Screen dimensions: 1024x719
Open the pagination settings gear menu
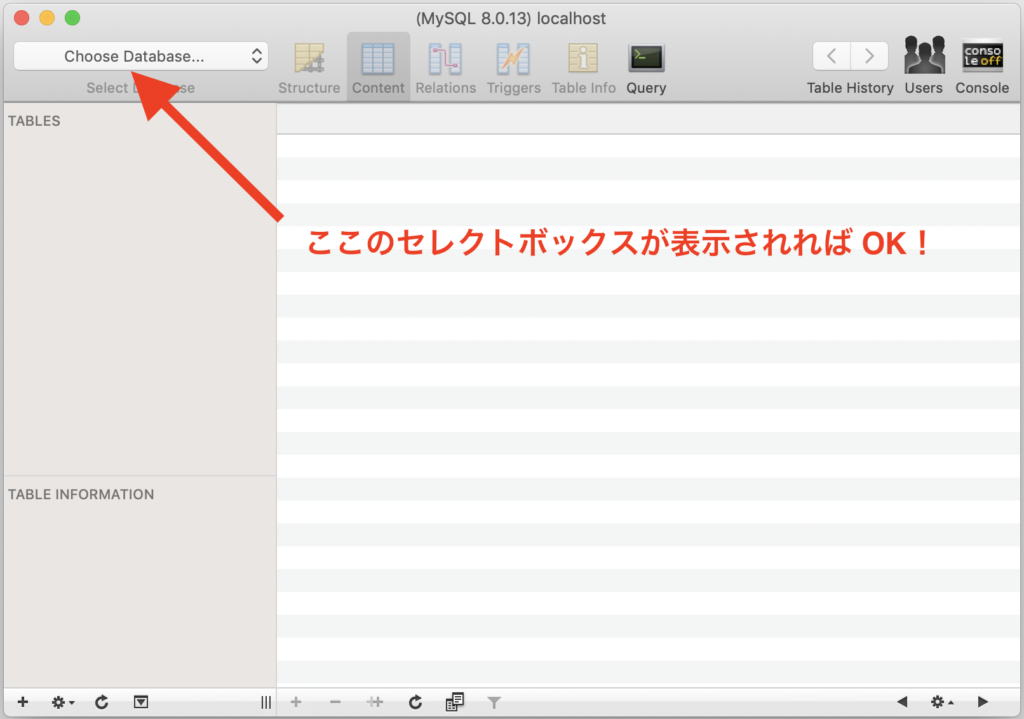941,702
